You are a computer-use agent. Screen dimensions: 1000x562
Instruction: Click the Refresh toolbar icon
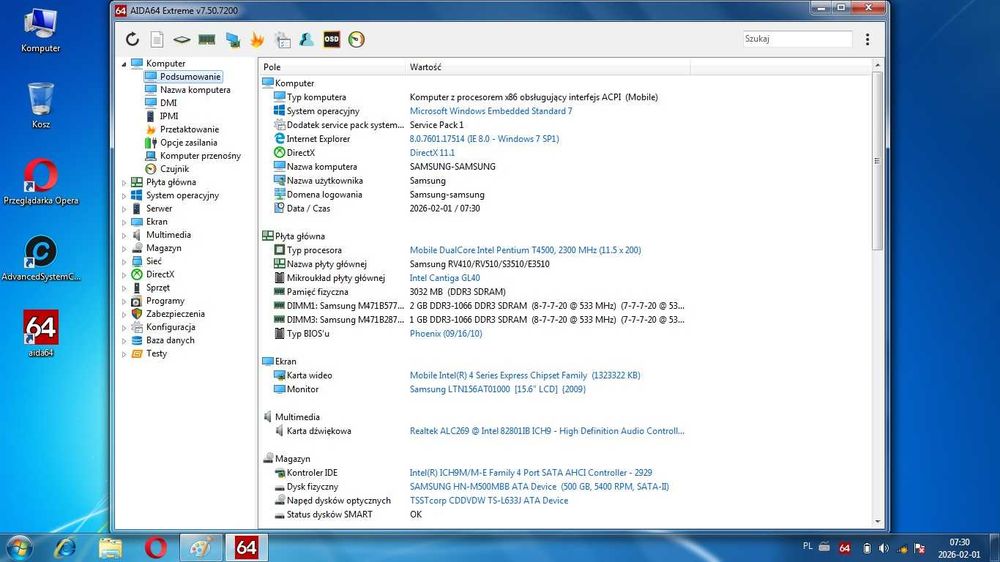coord(132,40)
